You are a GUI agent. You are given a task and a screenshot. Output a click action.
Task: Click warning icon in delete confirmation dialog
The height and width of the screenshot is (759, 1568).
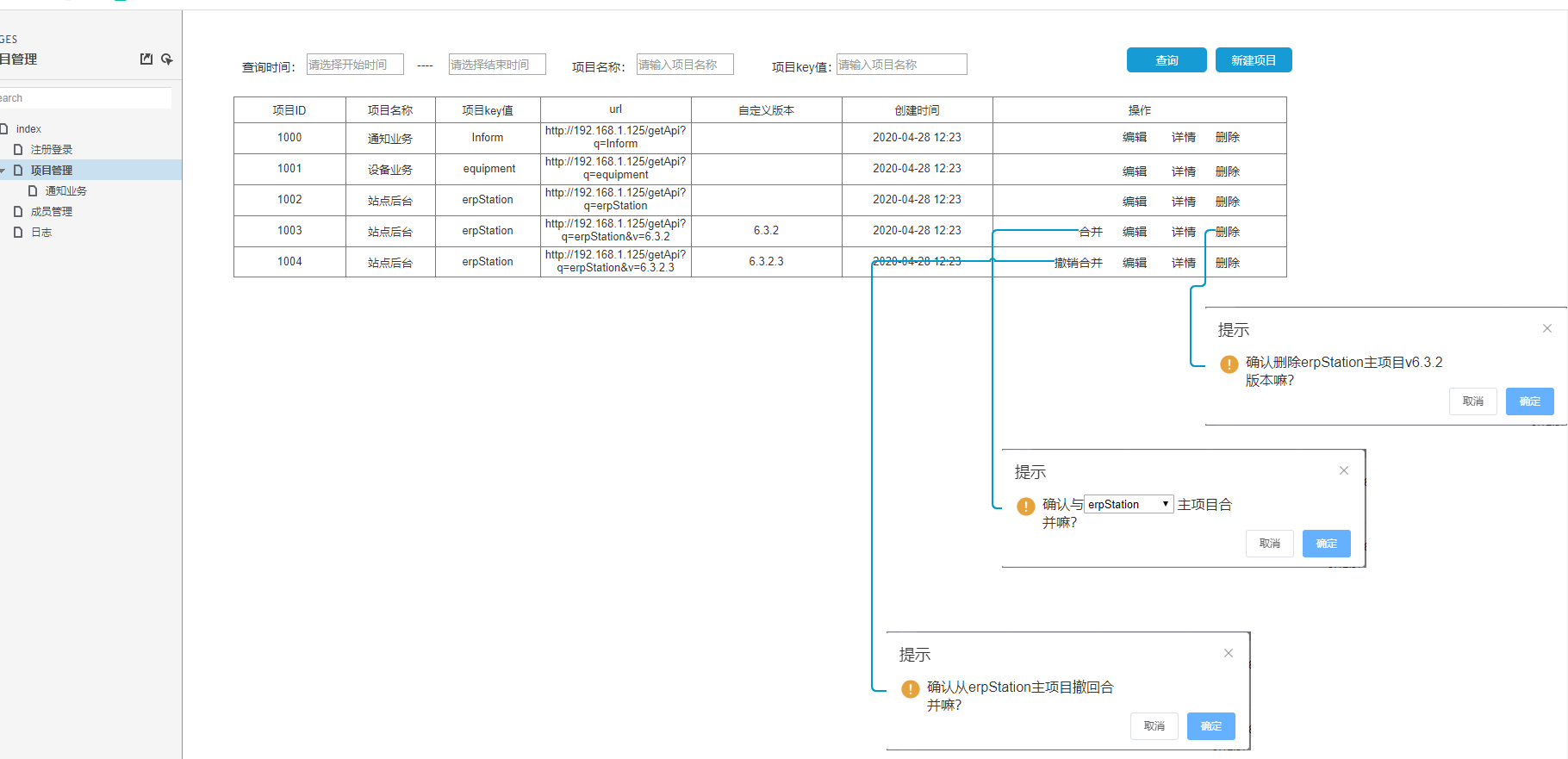1229,364
